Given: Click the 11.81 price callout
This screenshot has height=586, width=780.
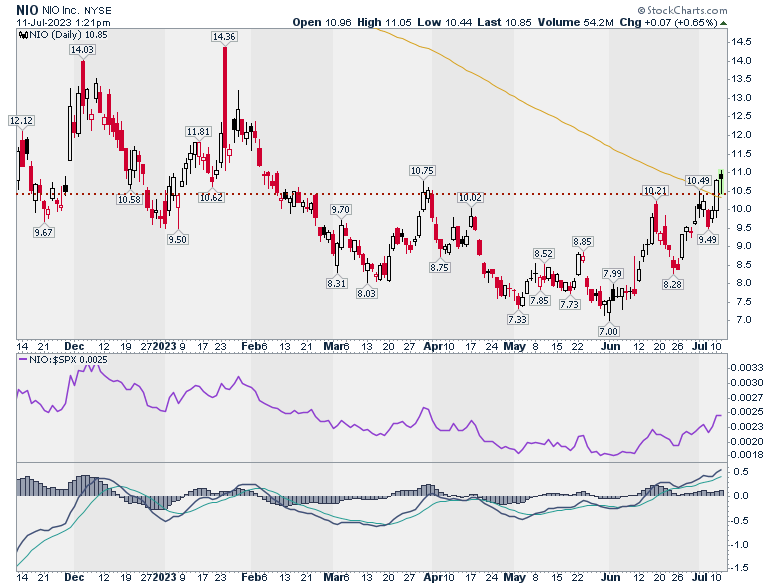Looking at the screenshot, I should 198,131.
